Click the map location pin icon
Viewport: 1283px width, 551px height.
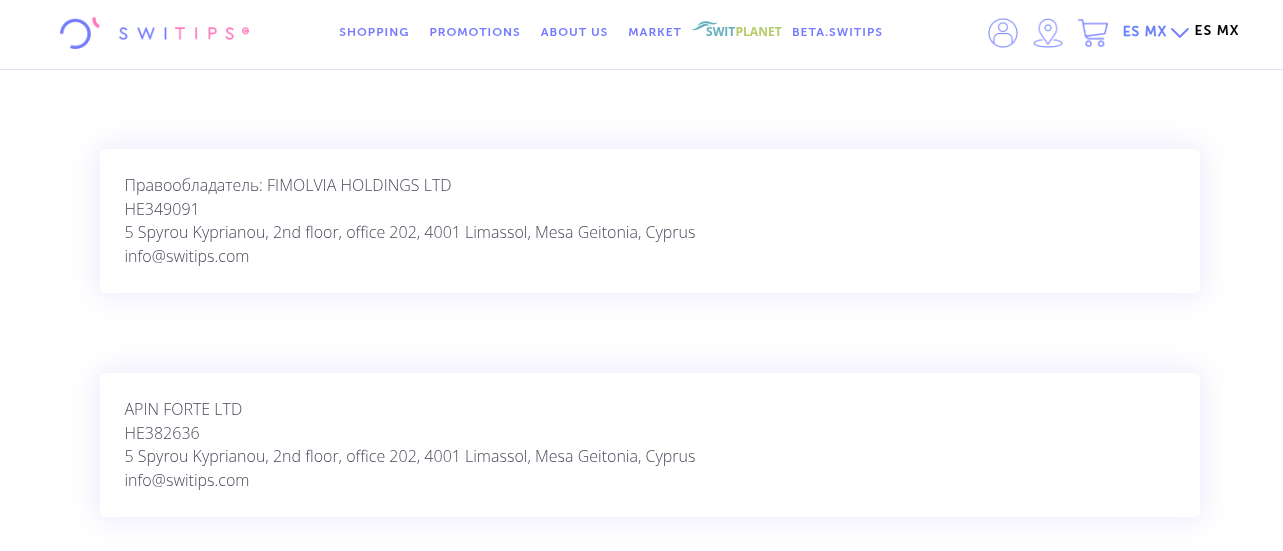tap(1047, 33)
